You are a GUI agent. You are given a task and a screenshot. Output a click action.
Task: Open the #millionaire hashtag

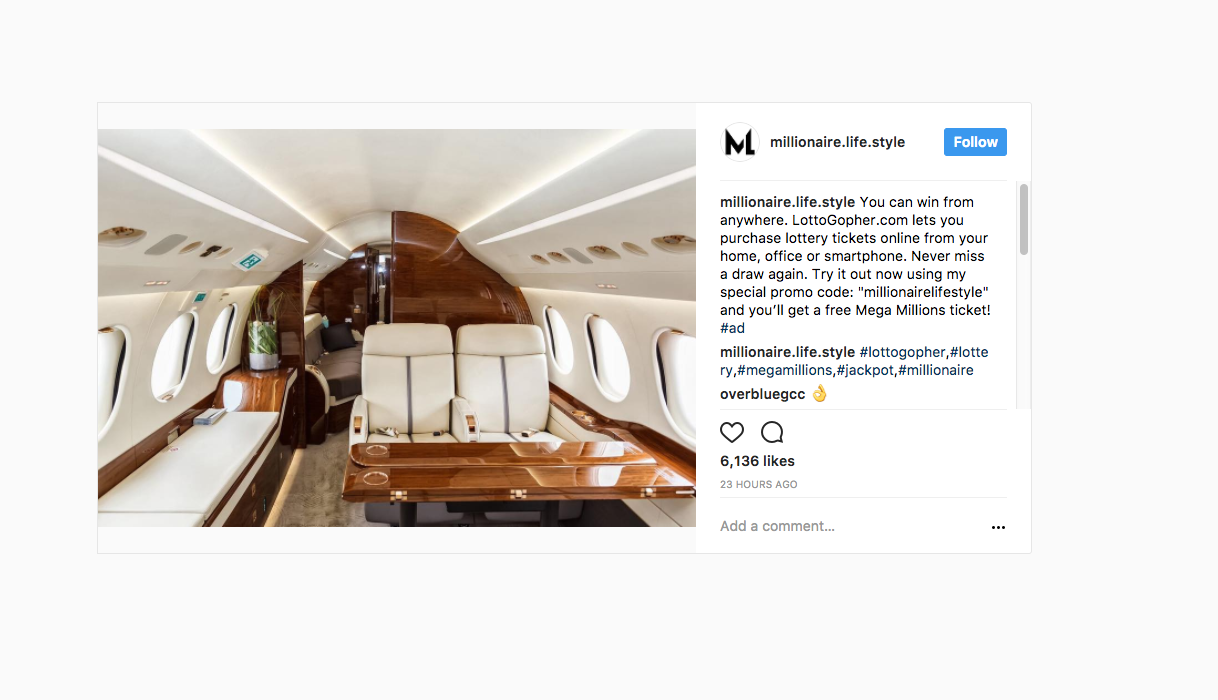[936, 370]
